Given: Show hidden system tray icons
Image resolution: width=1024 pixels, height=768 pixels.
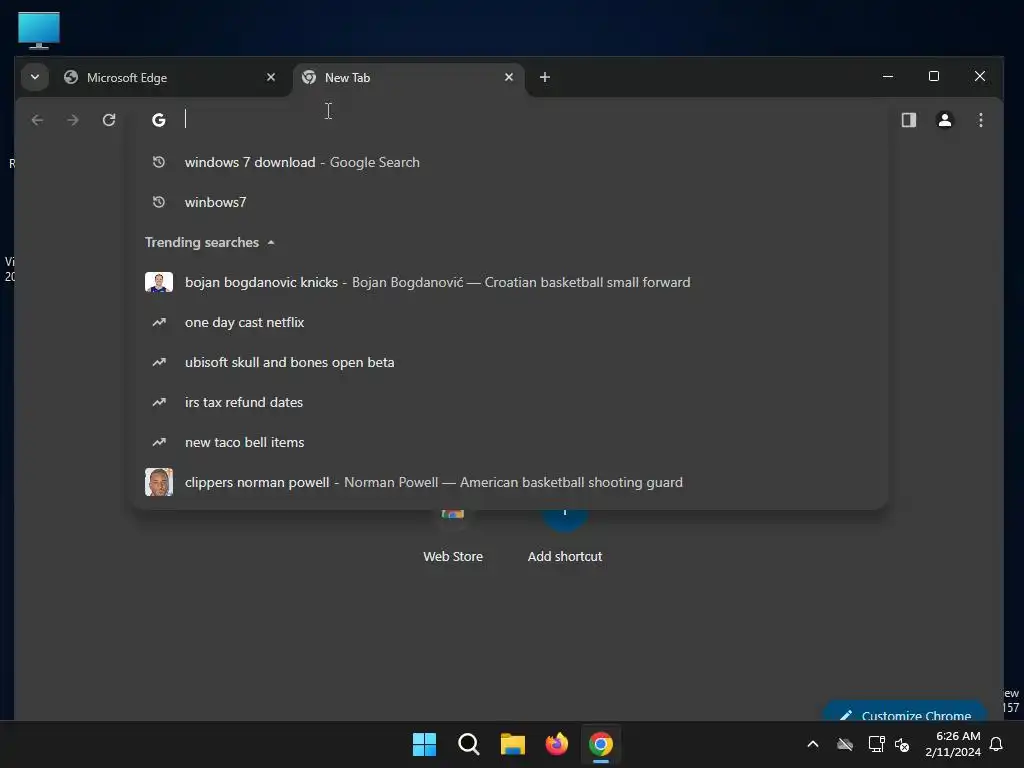Looking at the screenshot, I should 813,744.
